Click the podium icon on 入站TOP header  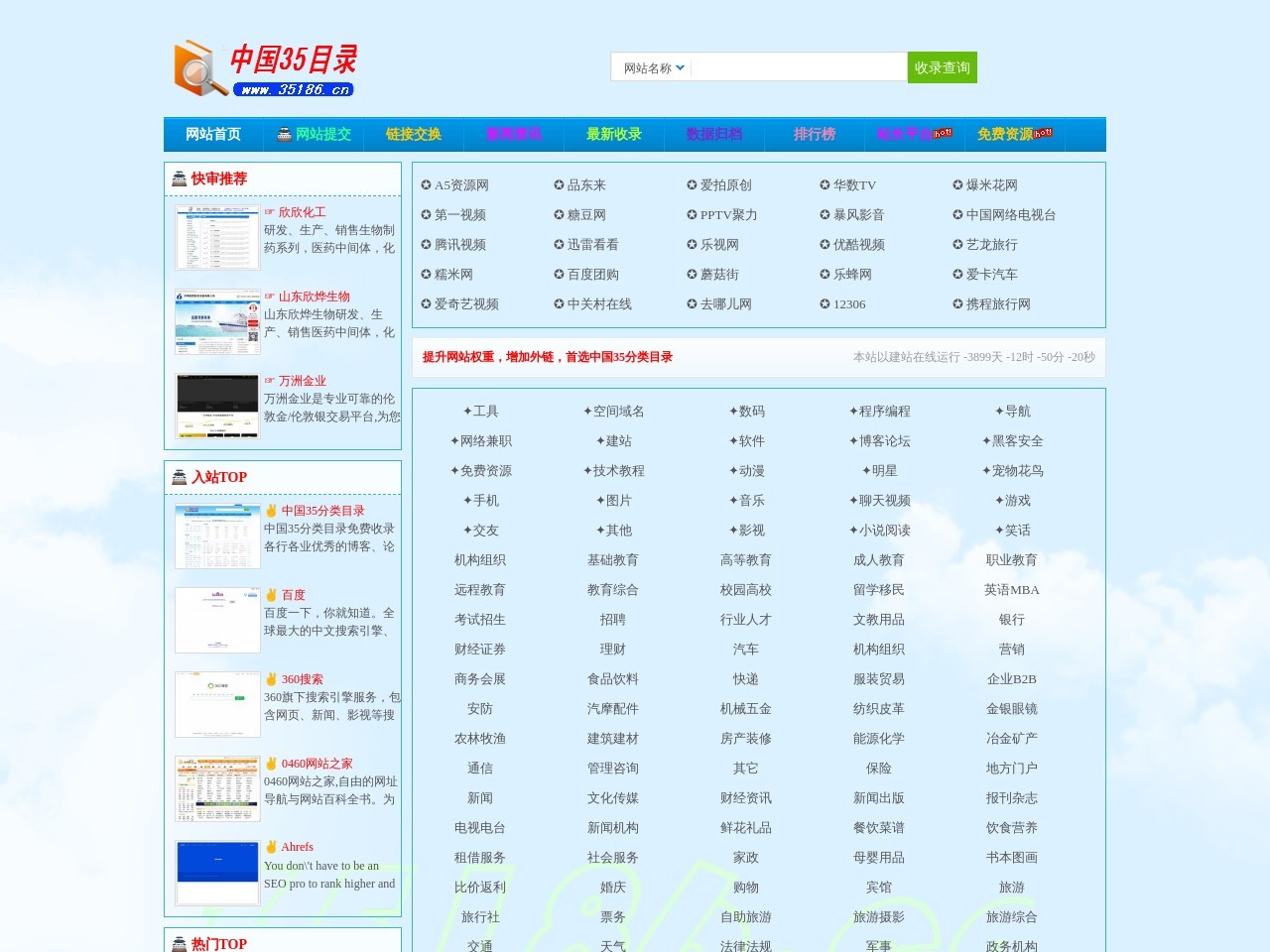179,477
